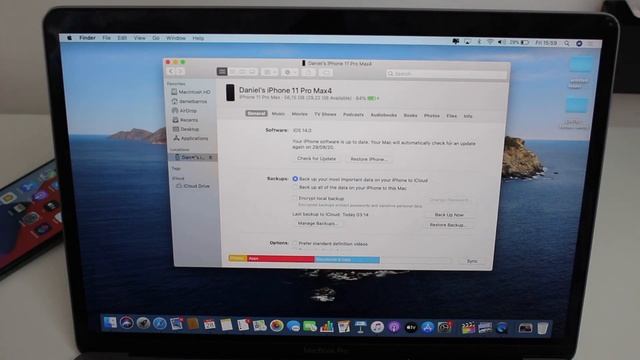Image resolution: width=640 pixels, height=360 pixels.
Task: Go back with the Finder back arrow
Action: point(171,71)
